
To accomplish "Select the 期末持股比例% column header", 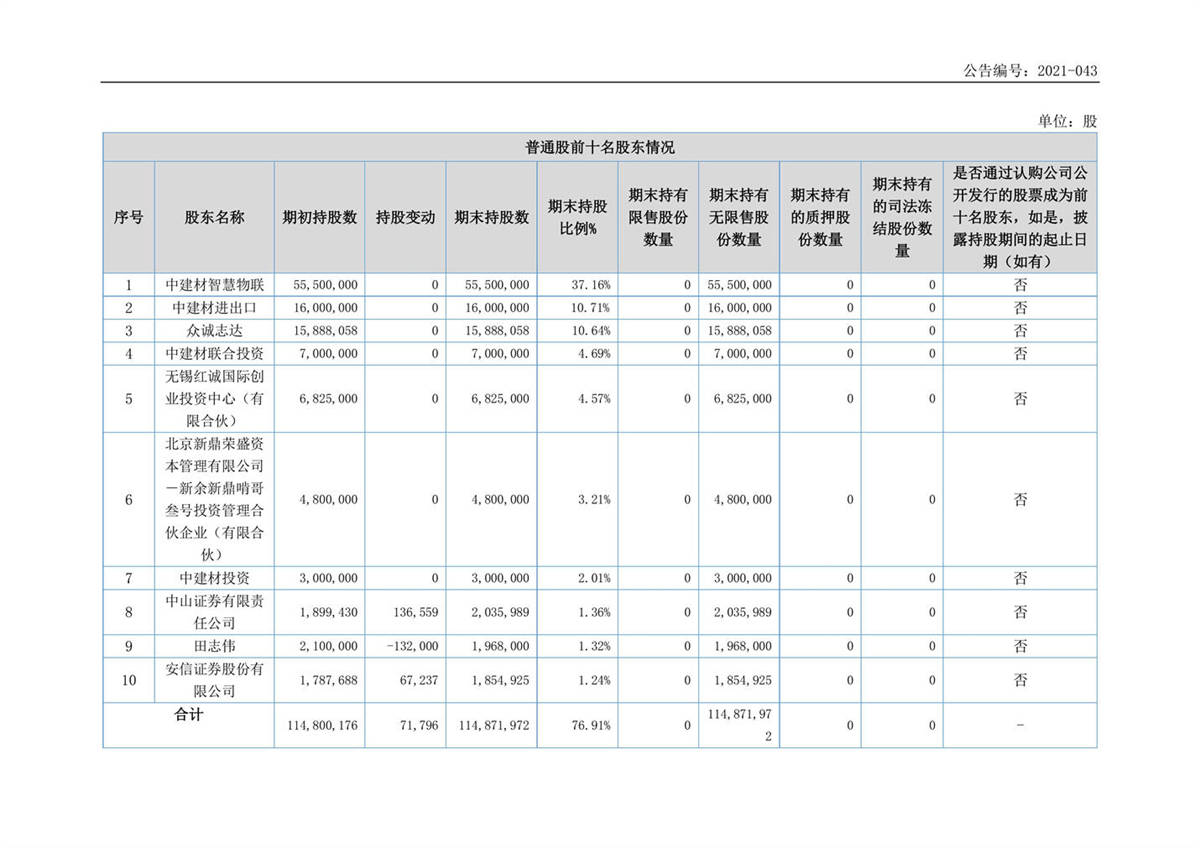I will tap(577, 217).
